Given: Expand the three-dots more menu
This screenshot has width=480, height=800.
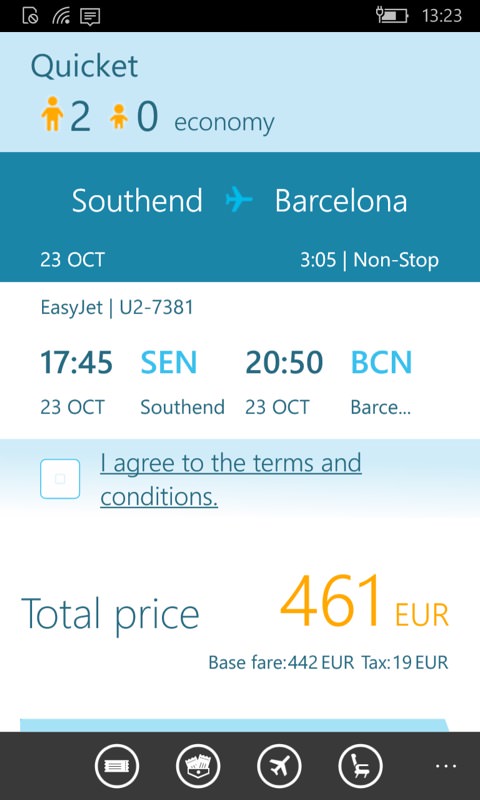Looking at the screenshot, I should [445, 765].
